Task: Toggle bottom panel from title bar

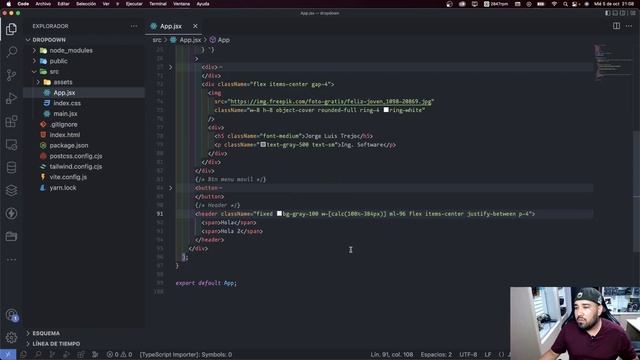Action: (615, 13)
